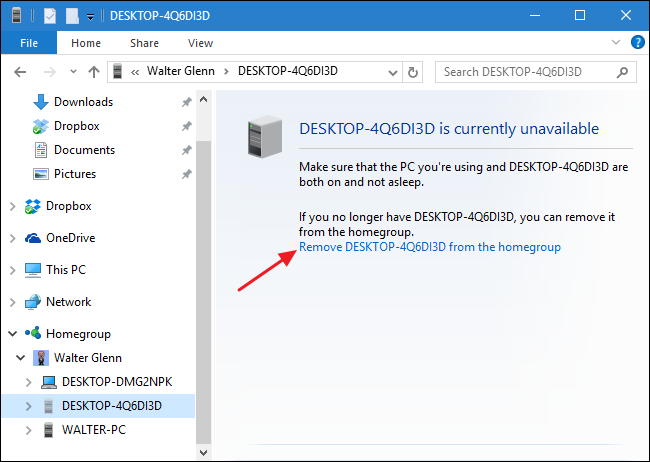
Task: Switch to the View ribbon tab
Action: pyautogui.click(x=200, y=43)
